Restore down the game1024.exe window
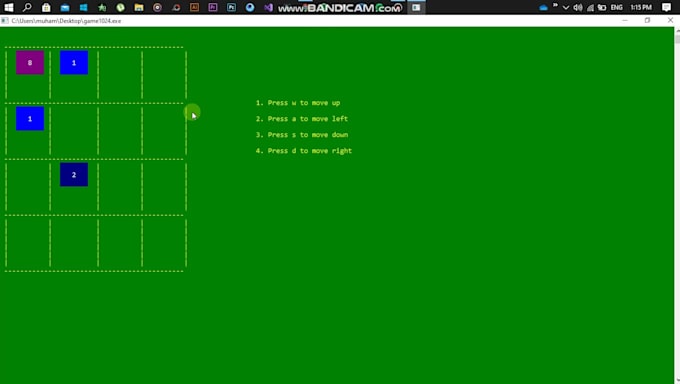680x384 pixels. [x=647, y=20]
